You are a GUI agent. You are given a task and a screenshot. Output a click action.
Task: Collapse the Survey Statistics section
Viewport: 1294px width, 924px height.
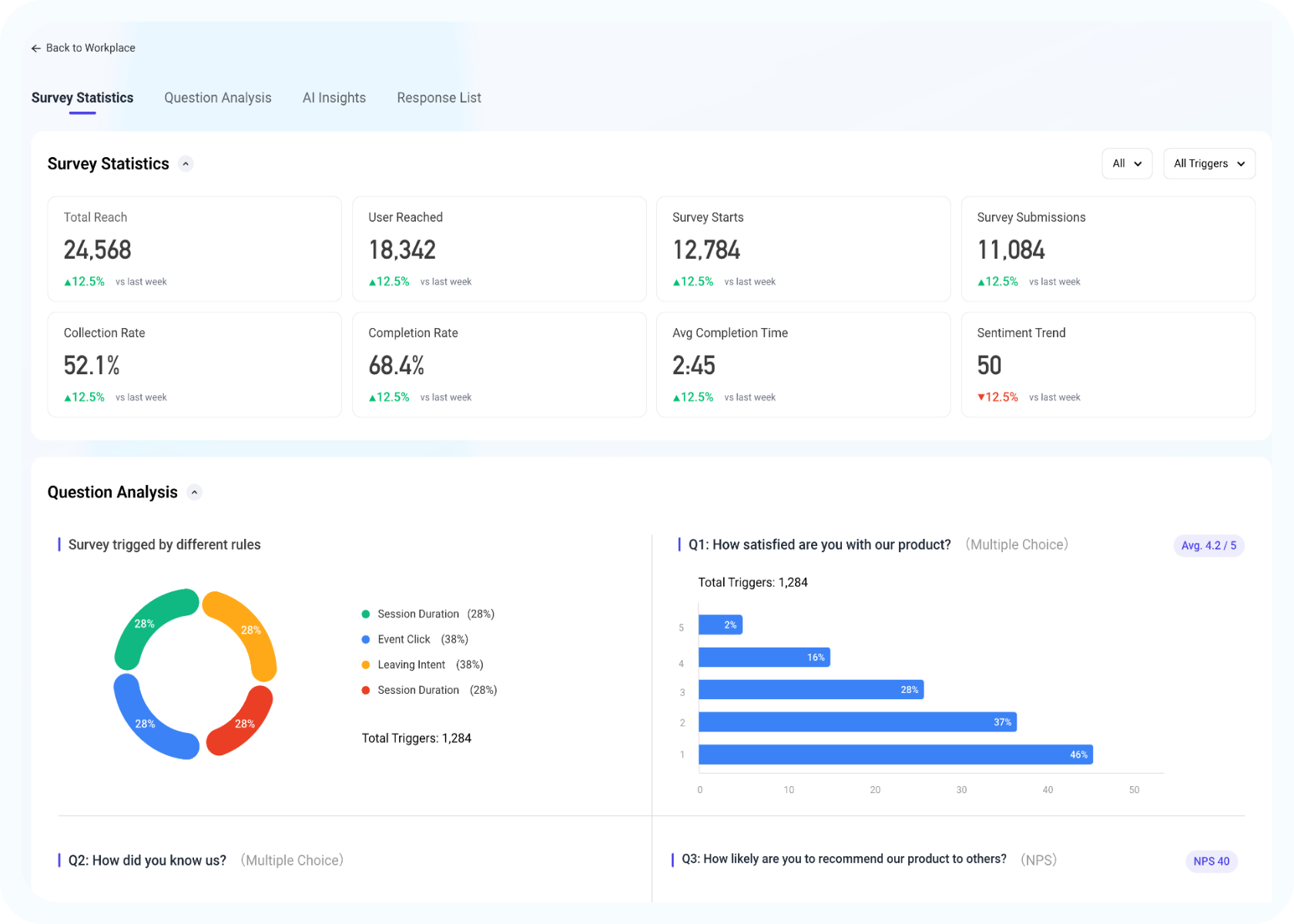click(186, 163)
